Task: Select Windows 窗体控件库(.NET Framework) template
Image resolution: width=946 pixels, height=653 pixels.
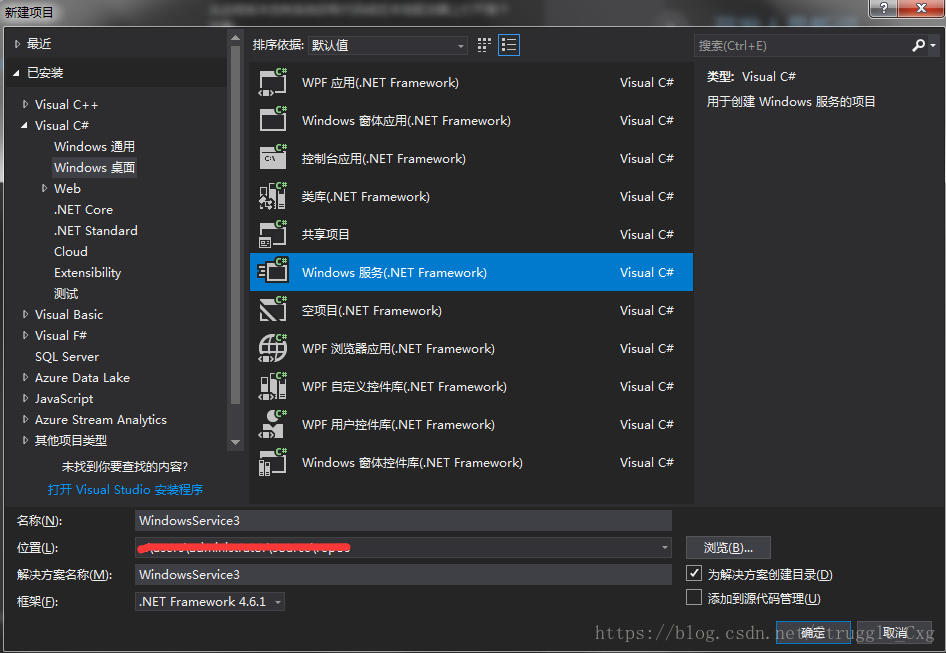Action: pos(471,462)
